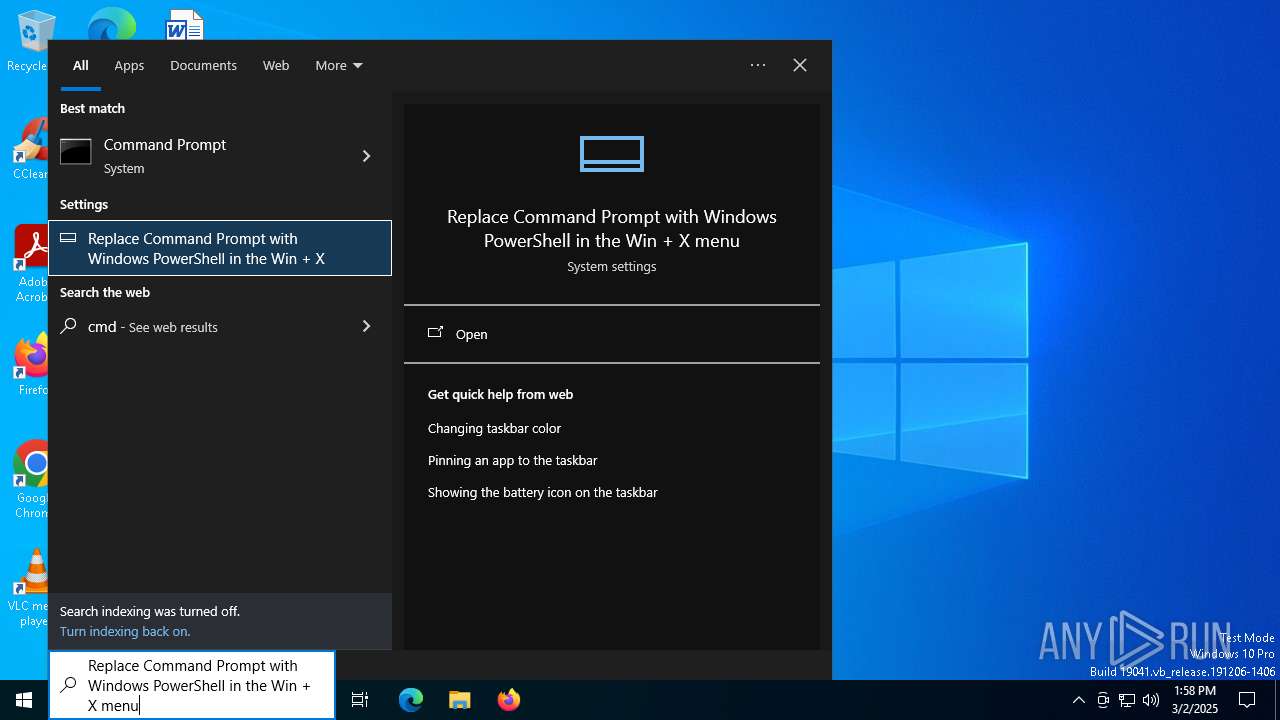Open the volume speaker tray icon
This screenshot has width=1280, height=720.
(x=1151, y=700)
